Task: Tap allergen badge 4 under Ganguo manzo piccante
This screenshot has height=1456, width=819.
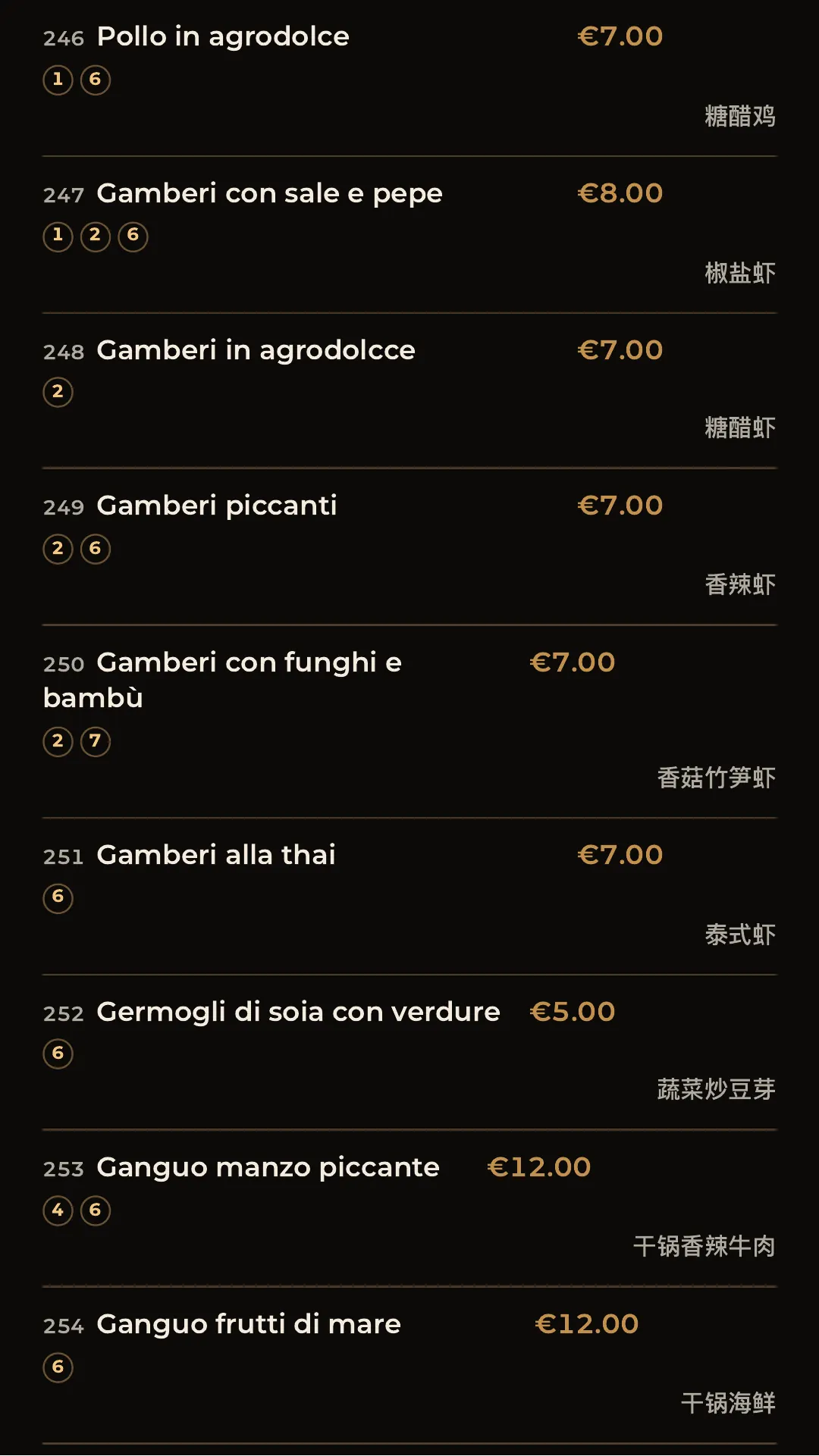Action: (58, 1210)
